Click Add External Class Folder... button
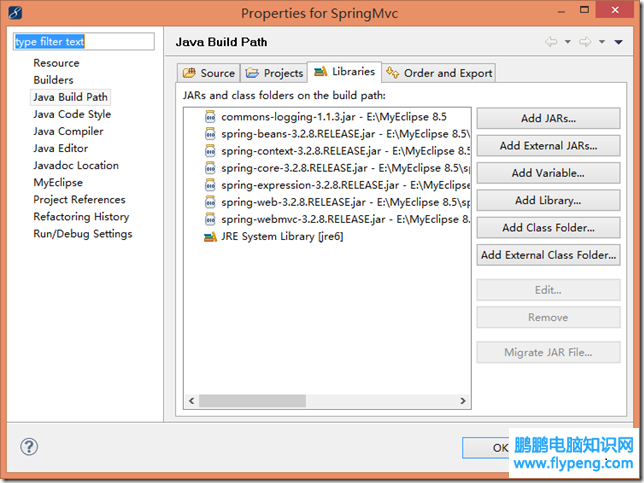The width and height of the screenshot is (644, 483). point(548,255)
